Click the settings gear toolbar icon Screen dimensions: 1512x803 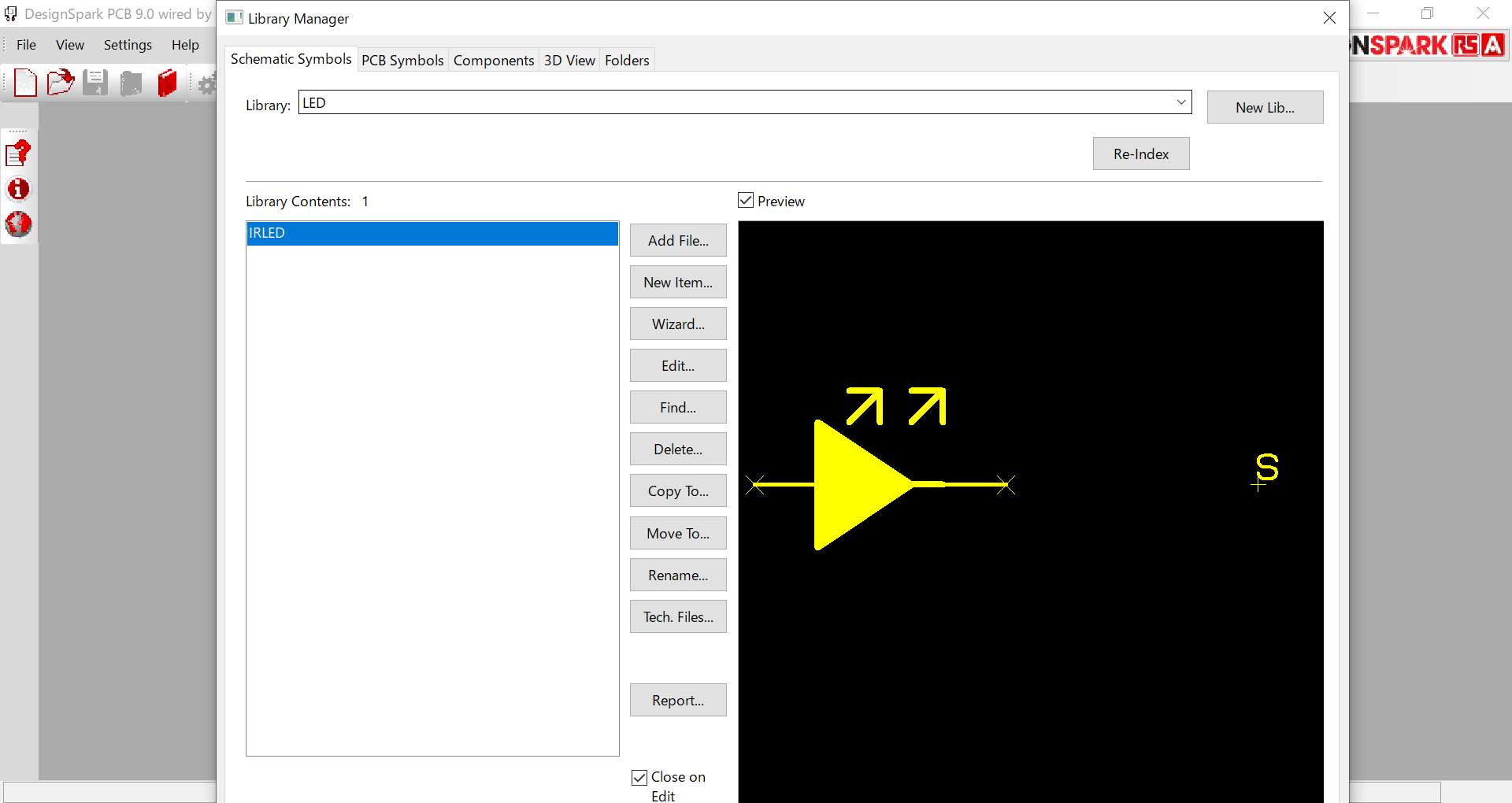(x=207, y=84)
